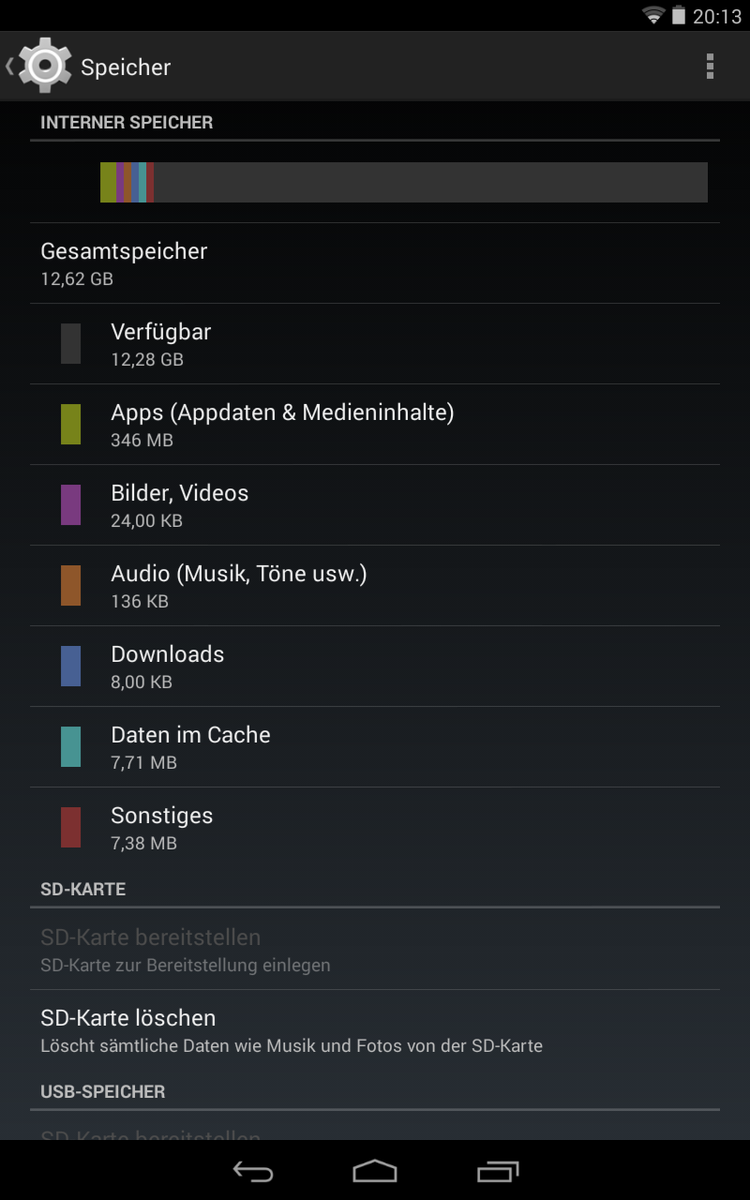
Task: Select Daten im Cache to clear cache
Action: point(191,747)
